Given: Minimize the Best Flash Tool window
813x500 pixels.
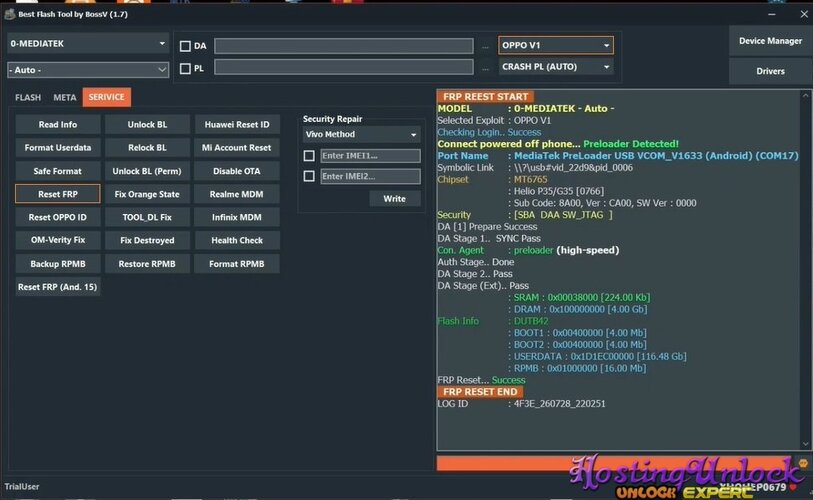Looking at the screenshot, I should 772,15.
